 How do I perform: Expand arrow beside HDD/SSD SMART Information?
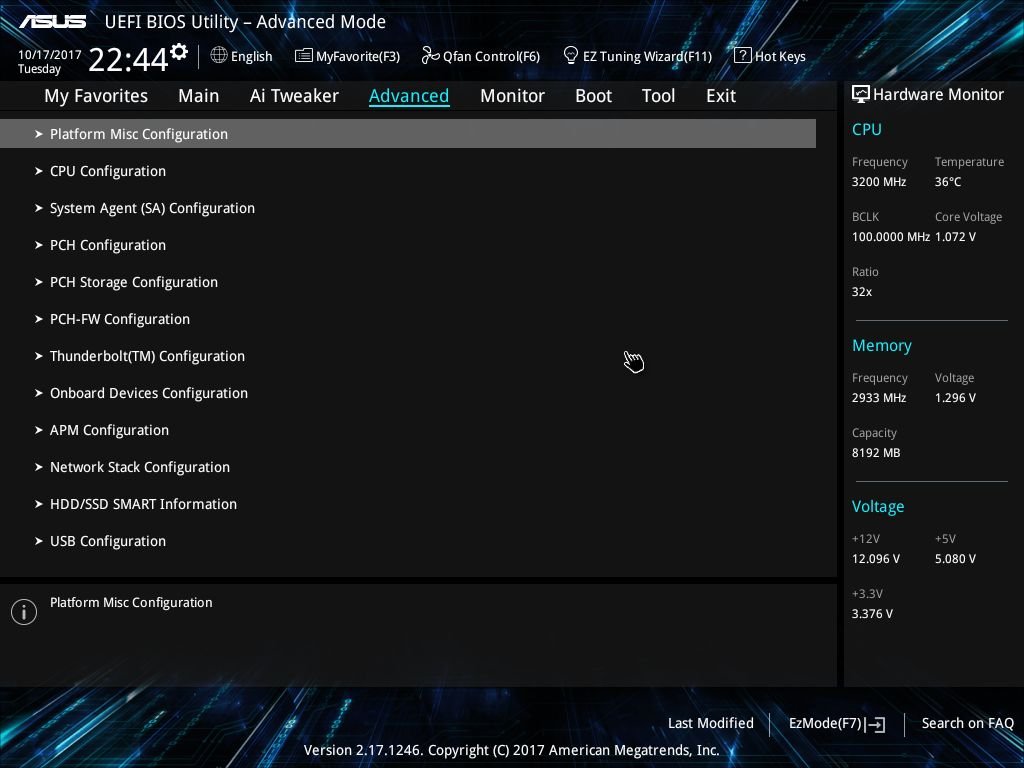(39, 504)
